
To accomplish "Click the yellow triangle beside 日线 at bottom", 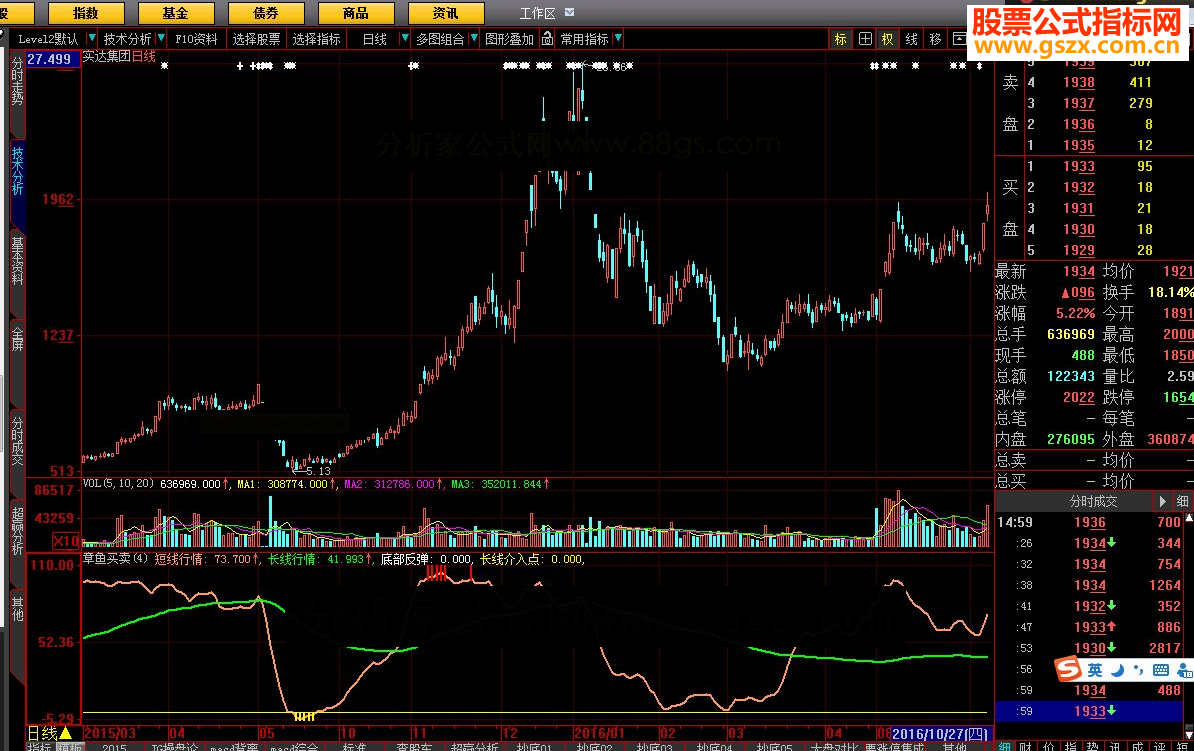I will click(x=66, y=735).
